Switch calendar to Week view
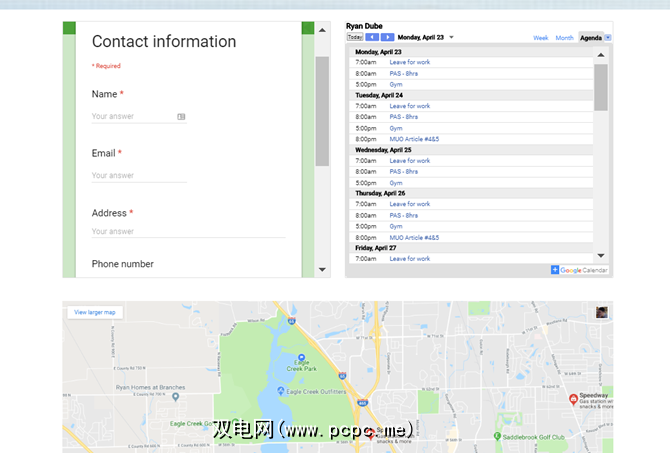This screenshot has width=670, height=453. pos(541,38)
